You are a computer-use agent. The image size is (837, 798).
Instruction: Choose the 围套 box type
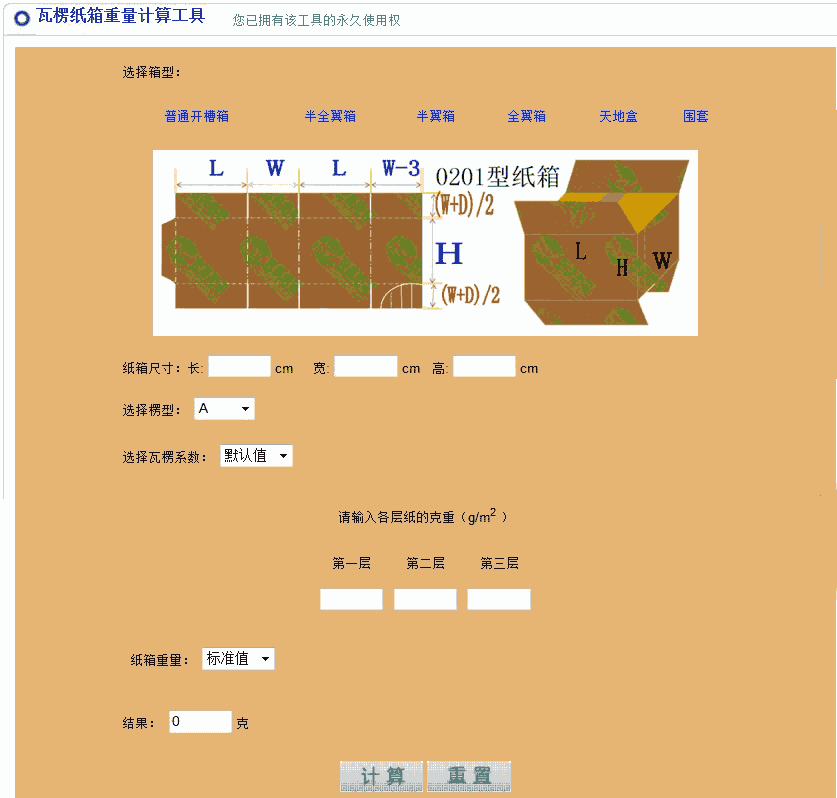click(x=695, y=116)
